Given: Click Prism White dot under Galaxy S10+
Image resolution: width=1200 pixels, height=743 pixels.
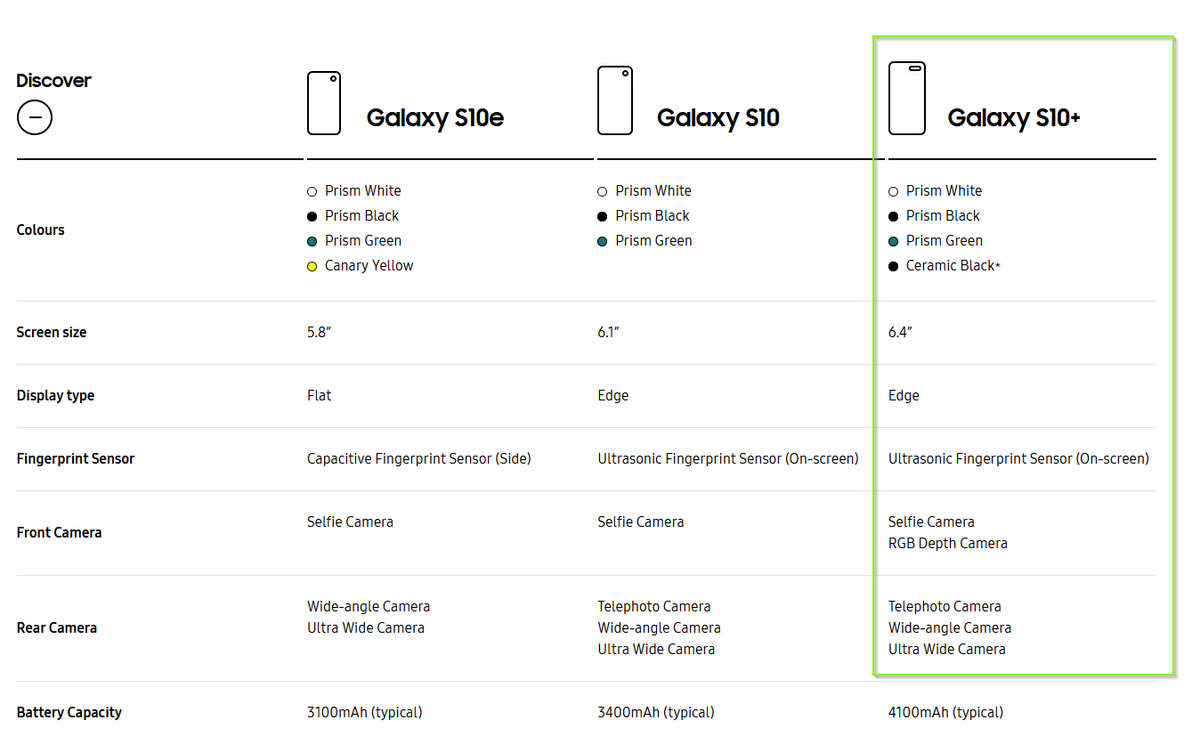Looking at the screenshot, I should point(893,191).
